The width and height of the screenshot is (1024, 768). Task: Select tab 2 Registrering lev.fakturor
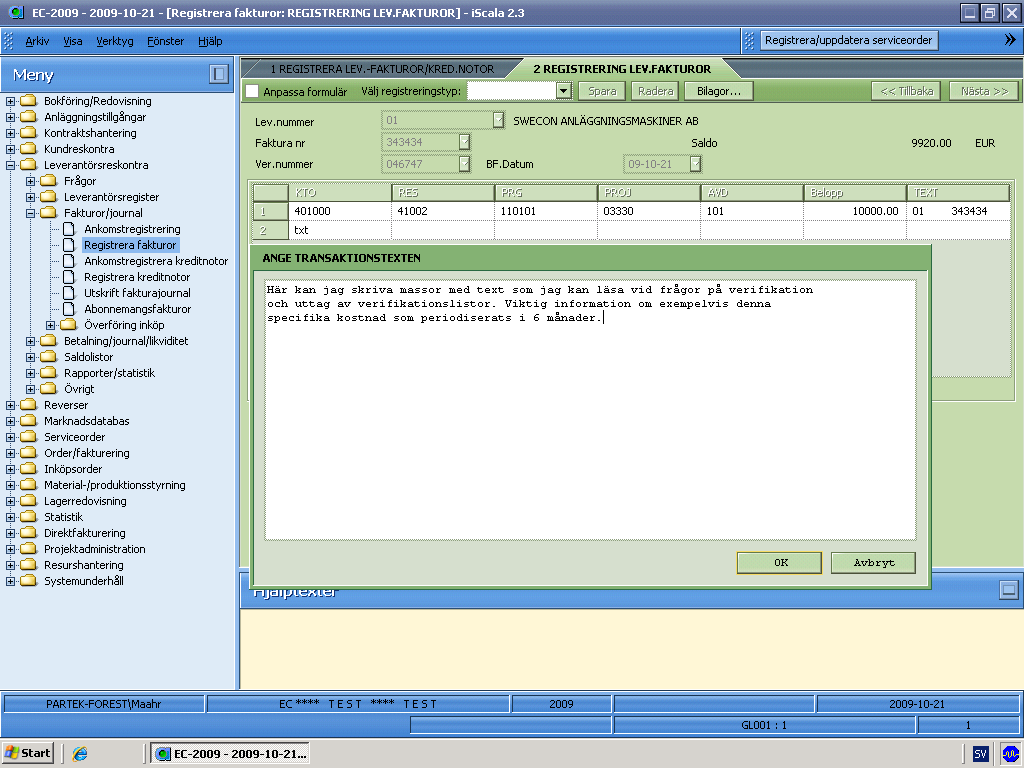click(x=622, y=69)
